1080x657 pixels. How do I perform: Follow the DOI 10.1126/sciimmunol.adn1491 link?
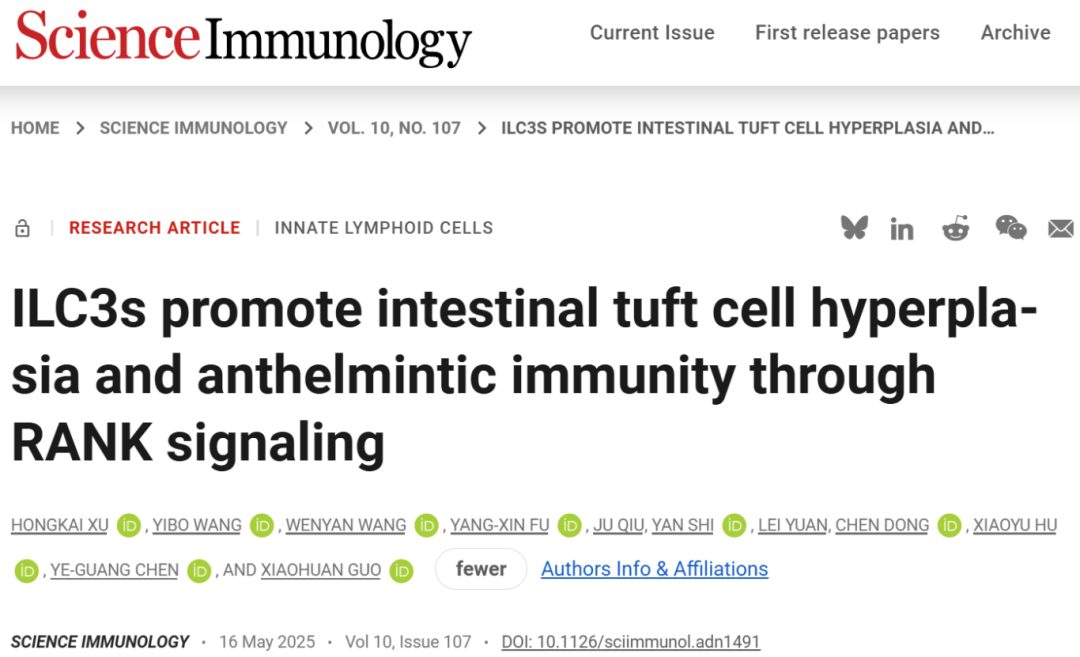631,642
